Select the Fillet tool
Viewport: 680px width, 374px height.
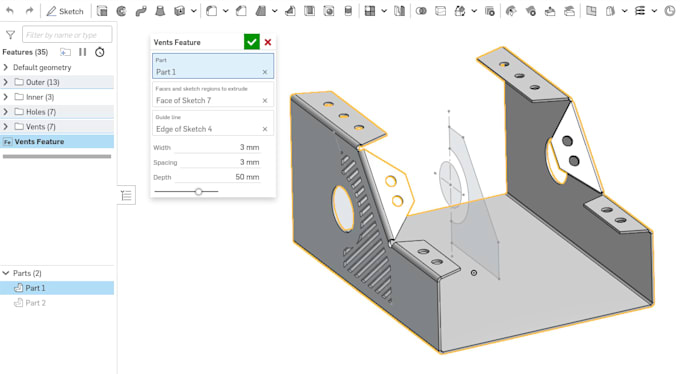click(212, 11)
